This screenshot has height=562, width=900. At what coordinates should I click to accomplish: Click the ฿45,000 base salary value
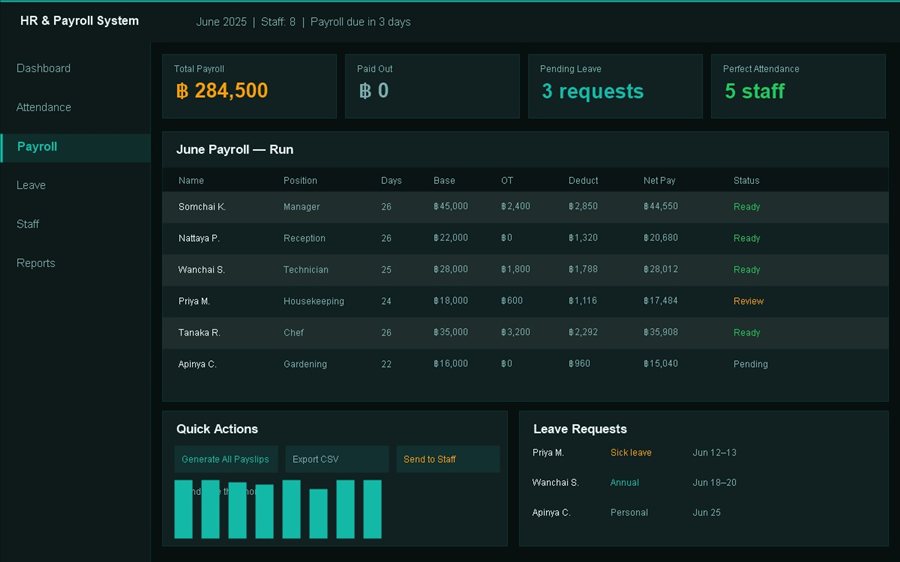451,206
